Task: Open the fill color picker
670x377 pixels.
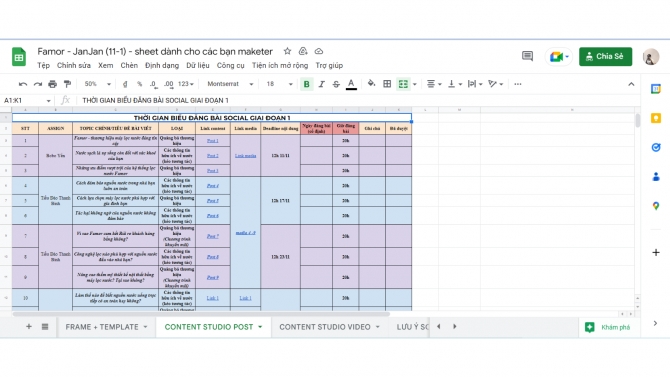Action: click(x=371, y=84)
